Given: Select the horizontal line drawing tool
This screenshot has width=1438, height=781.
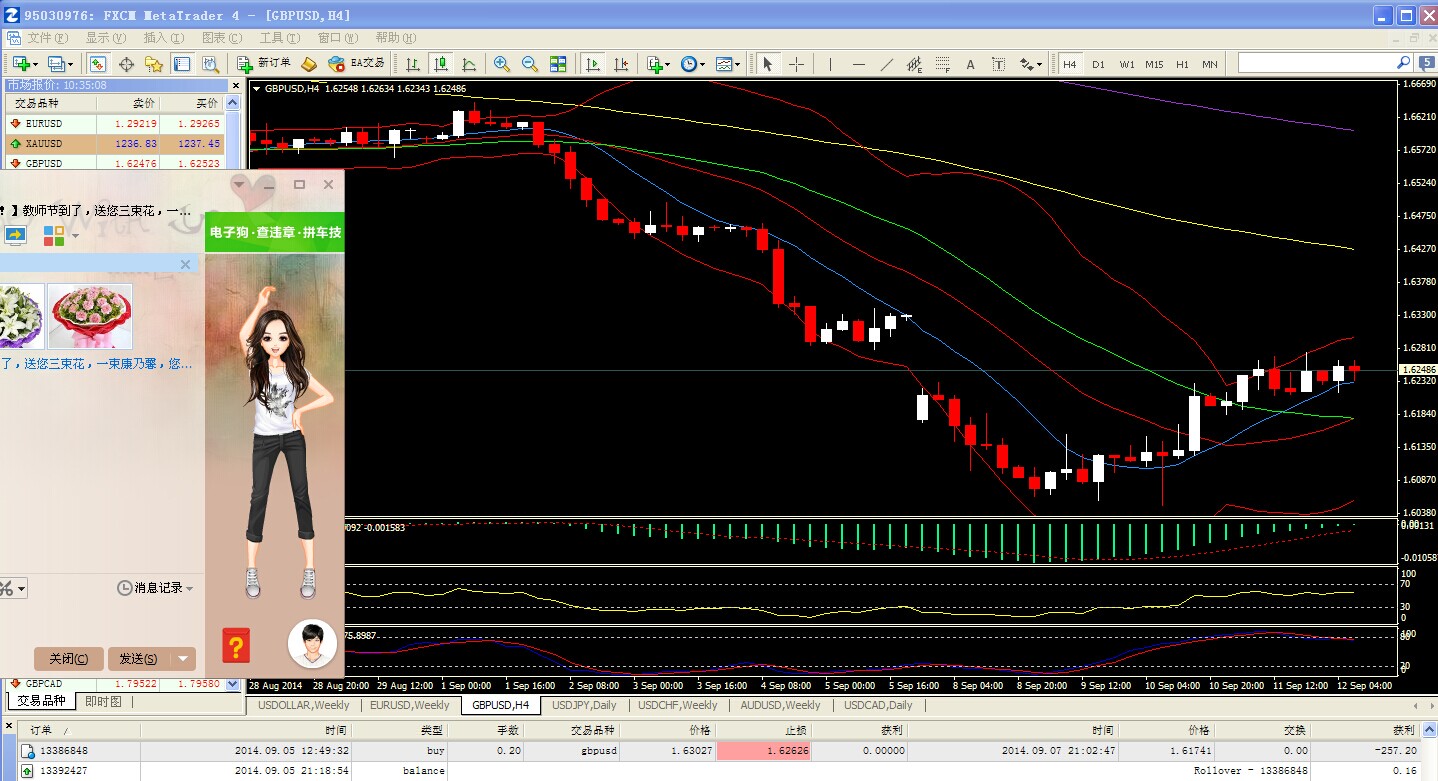Looking at the screenshot, I should (858, 64).
